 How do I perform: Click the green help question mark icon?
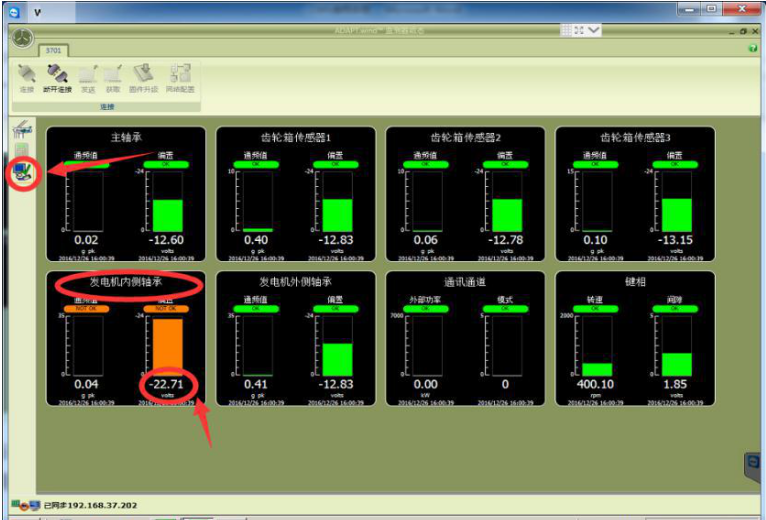pyautogui.click(x=753, y=48)
